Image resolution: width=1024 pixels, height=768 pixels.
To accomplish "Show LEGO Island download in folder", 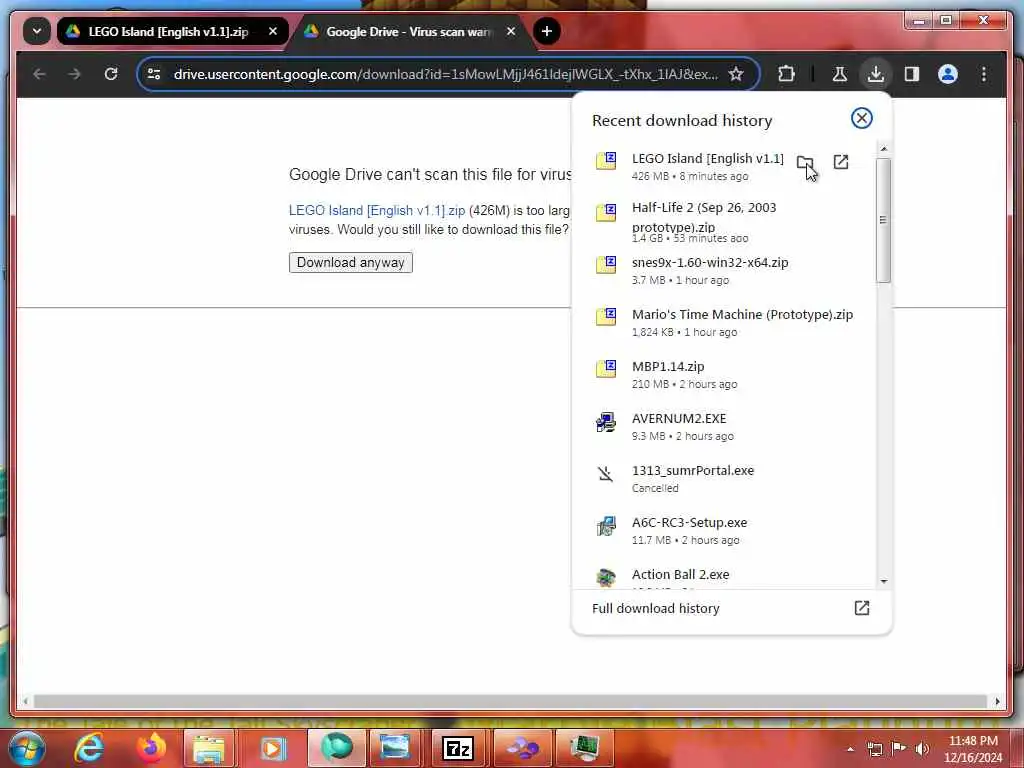I will pos(805,162).
